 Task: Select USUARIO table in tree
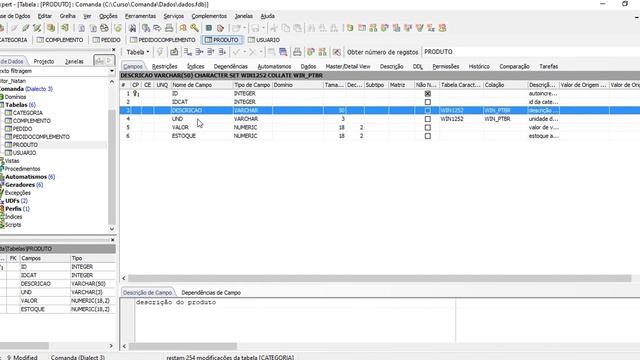pyautogui.click(x=24, y=153)
